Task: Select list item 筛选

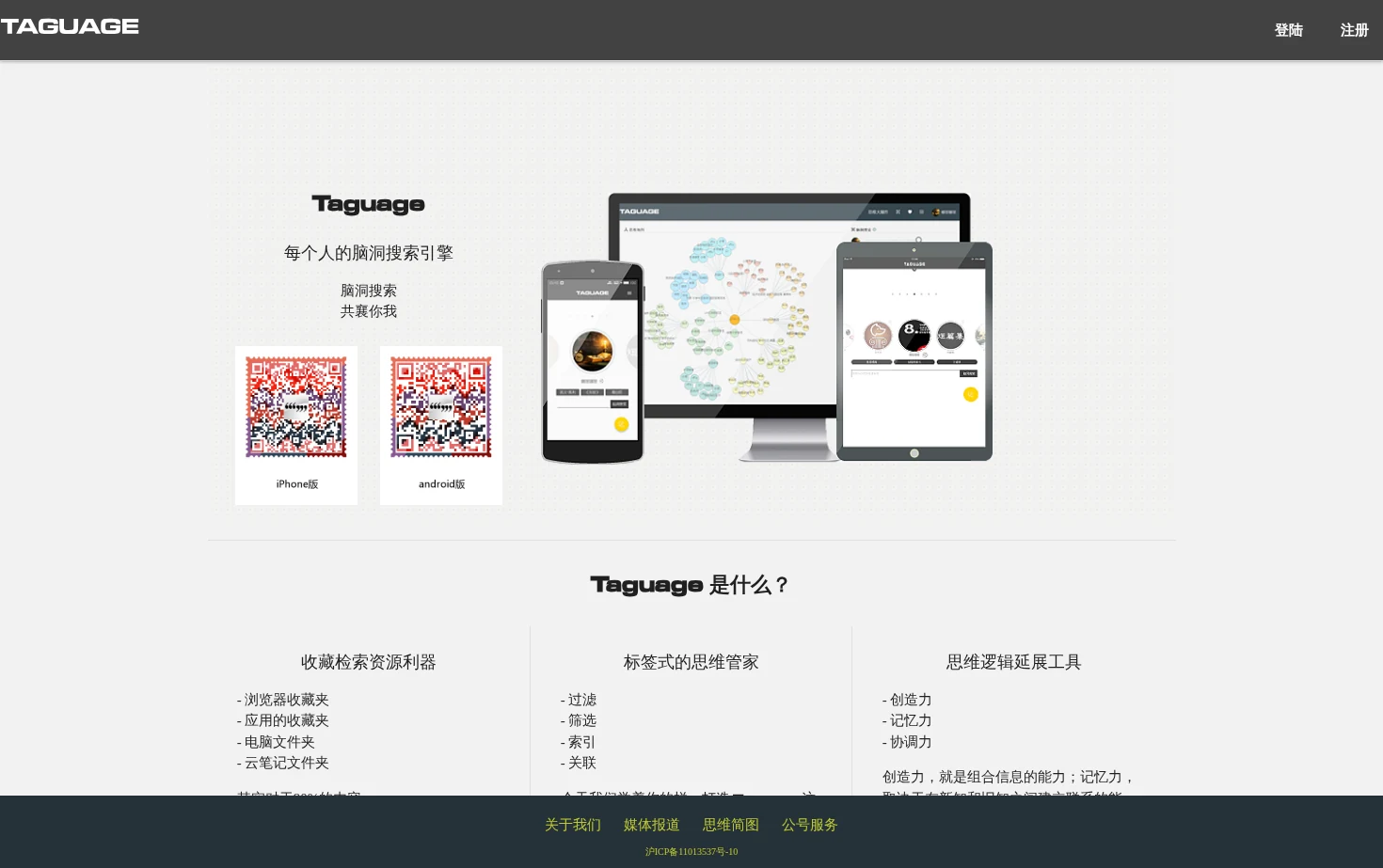Action: pyautogui.click(x=579, y=720)
